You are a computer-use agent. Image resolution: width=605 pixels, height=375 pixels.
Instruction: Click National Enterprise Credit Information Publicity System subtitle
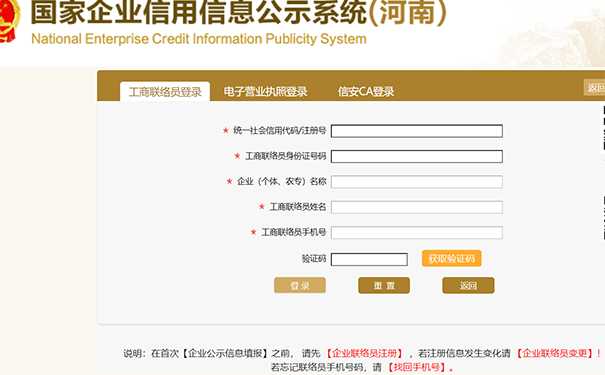[x=199, y=39]
